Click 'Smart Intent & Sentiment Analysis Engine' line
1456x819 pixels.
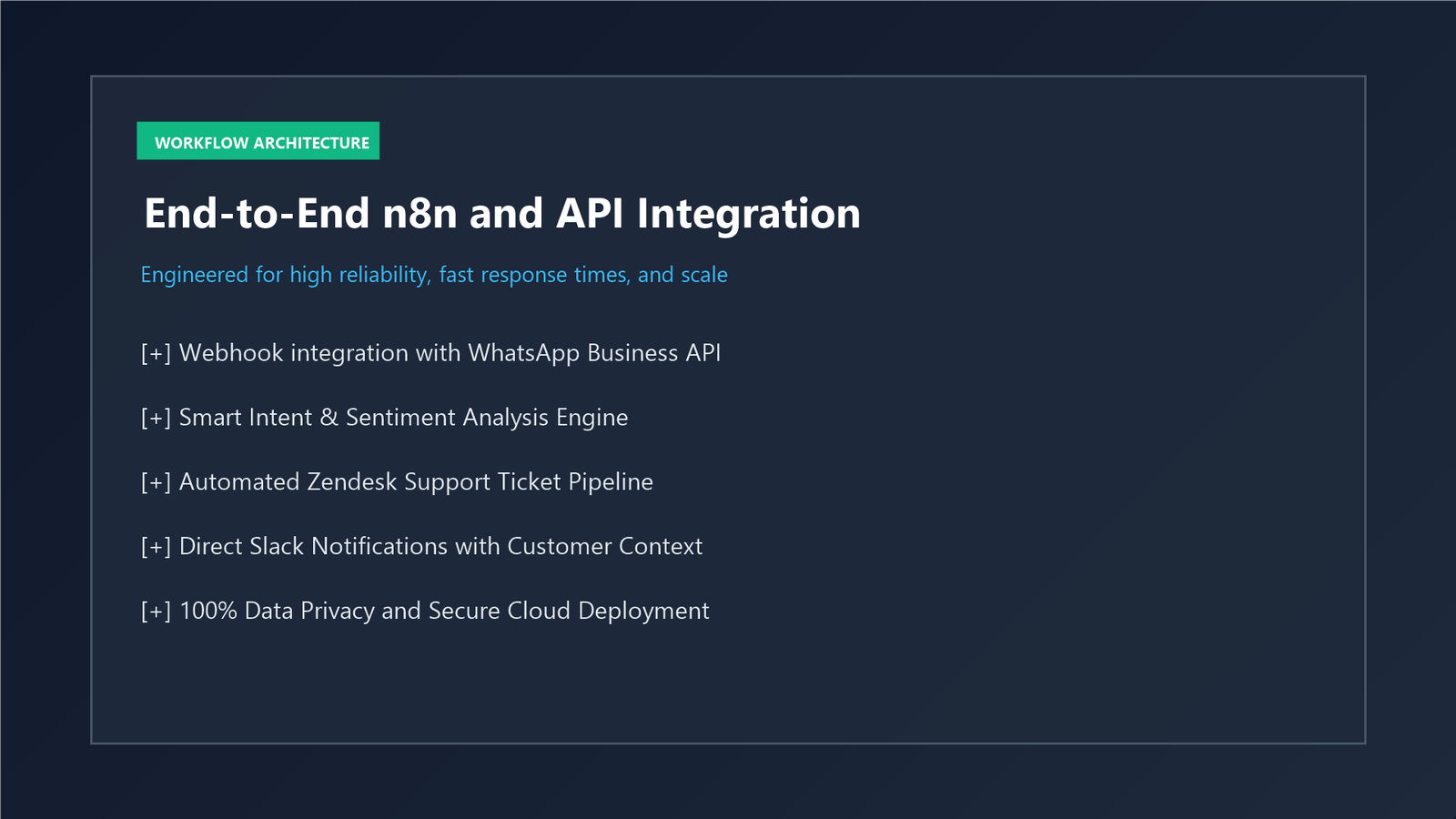[385, 418]
